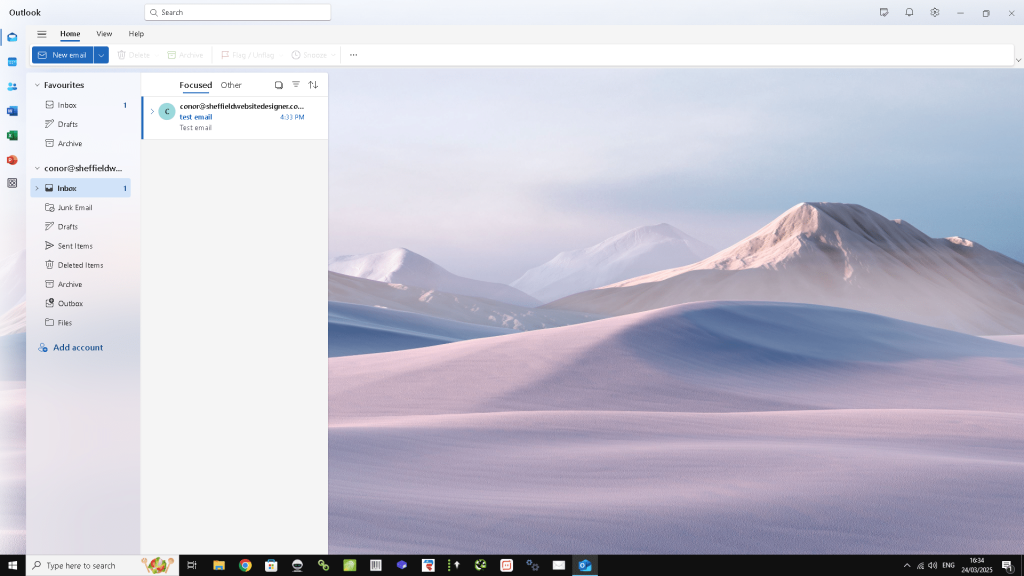Show hidden system tray icons
1024x576 pixels.
click(906, 566)
